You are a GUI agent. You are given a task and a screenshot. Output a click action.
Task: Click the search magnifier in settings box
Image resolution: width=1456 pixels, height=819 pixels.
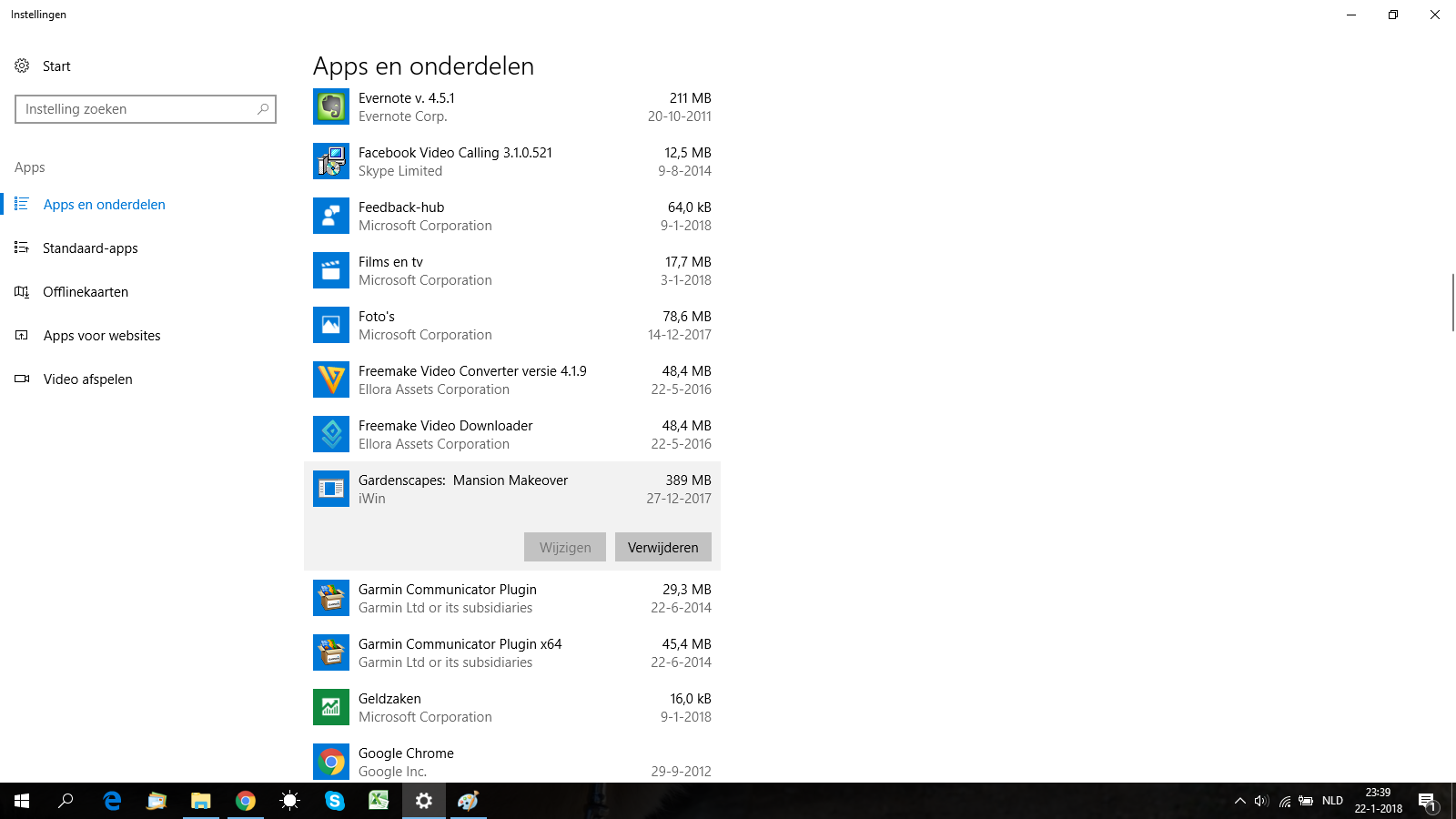click(263, 109)
